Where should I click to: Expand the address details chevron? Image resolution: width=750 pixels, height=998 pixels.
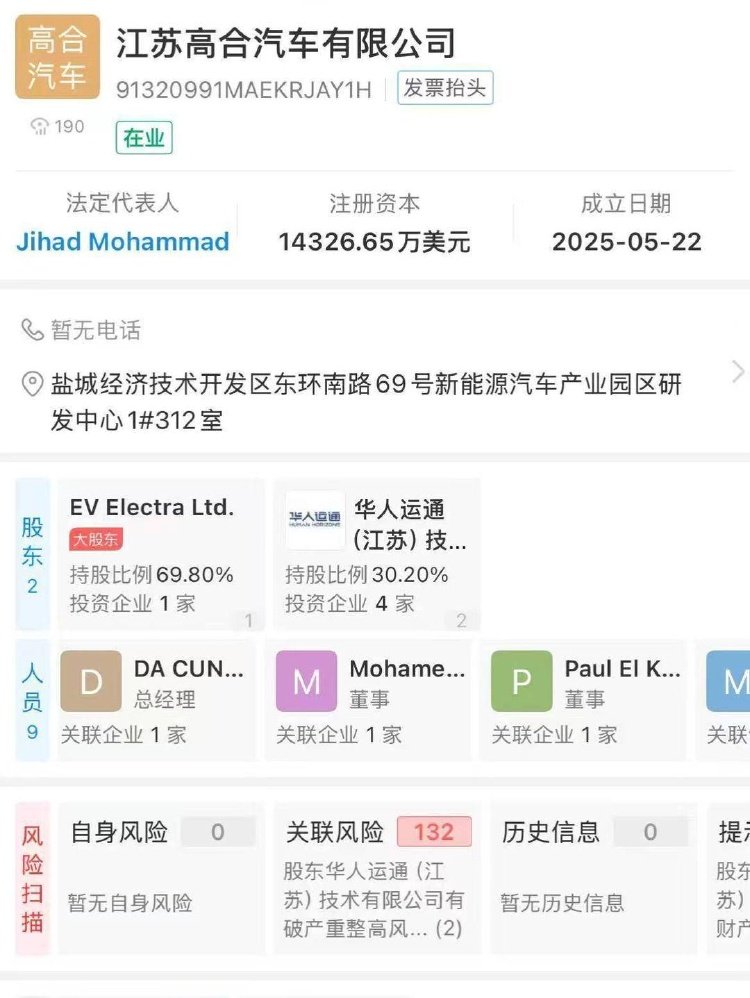[x=738, y=372]
